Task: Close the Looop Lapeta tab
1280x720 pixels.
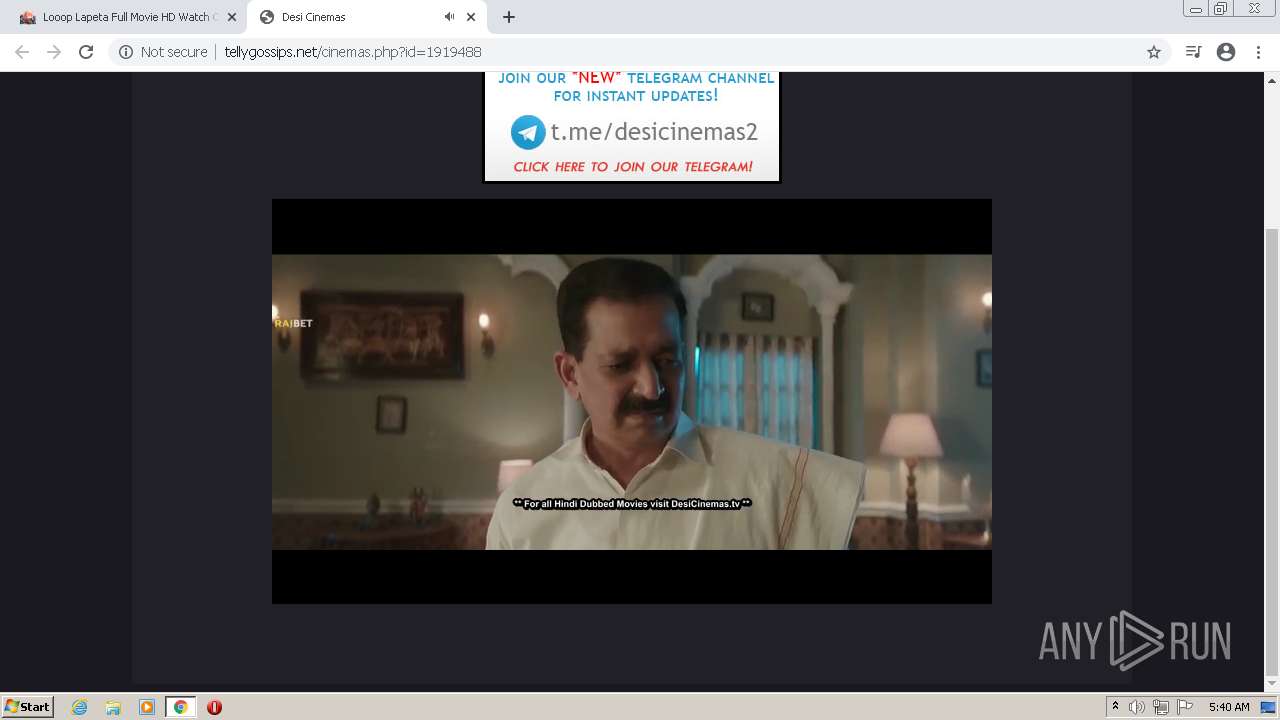Action: [232, 17]
